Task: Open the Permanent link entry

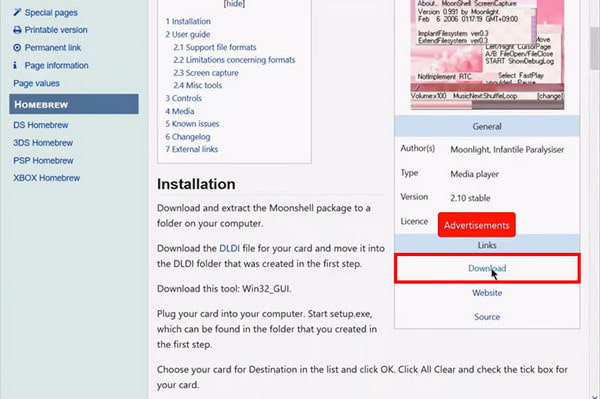Action: tap(53, 48)
